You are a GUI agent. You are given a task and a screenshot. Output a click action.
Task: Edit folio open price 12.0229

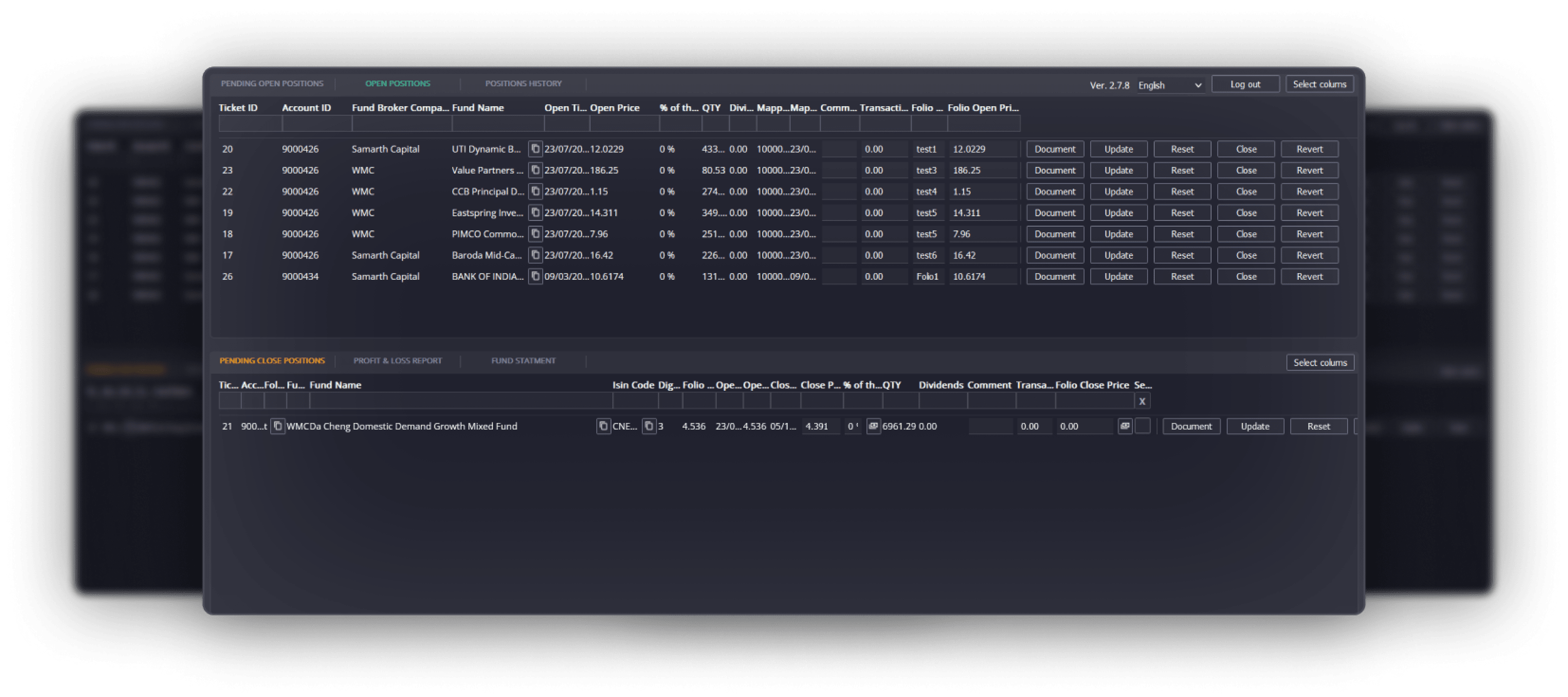[x=983, y=149]
